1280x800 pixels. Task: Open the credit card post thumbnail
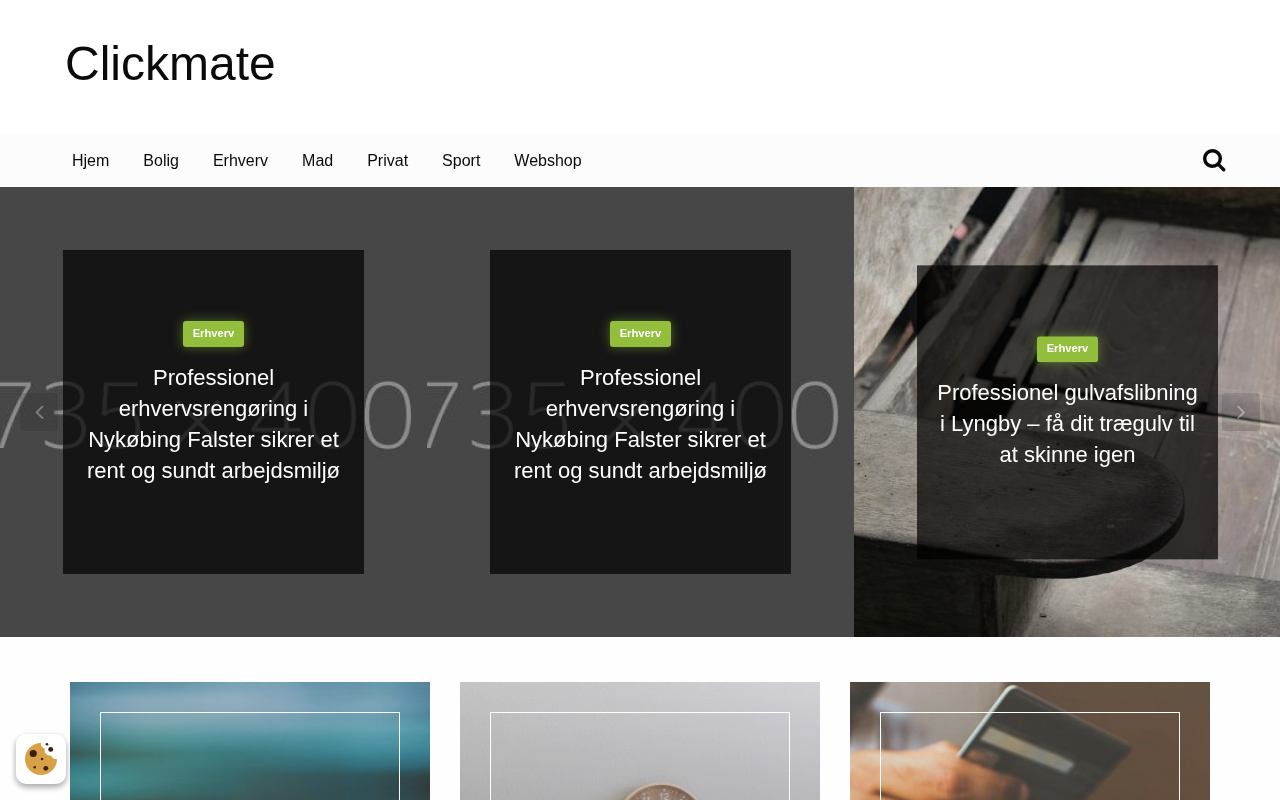point(1030,741)
